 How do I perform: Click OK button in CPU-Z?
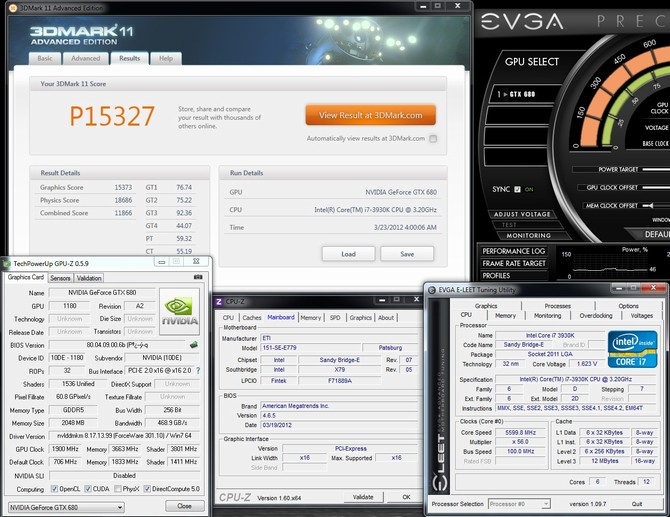[406, 497]
